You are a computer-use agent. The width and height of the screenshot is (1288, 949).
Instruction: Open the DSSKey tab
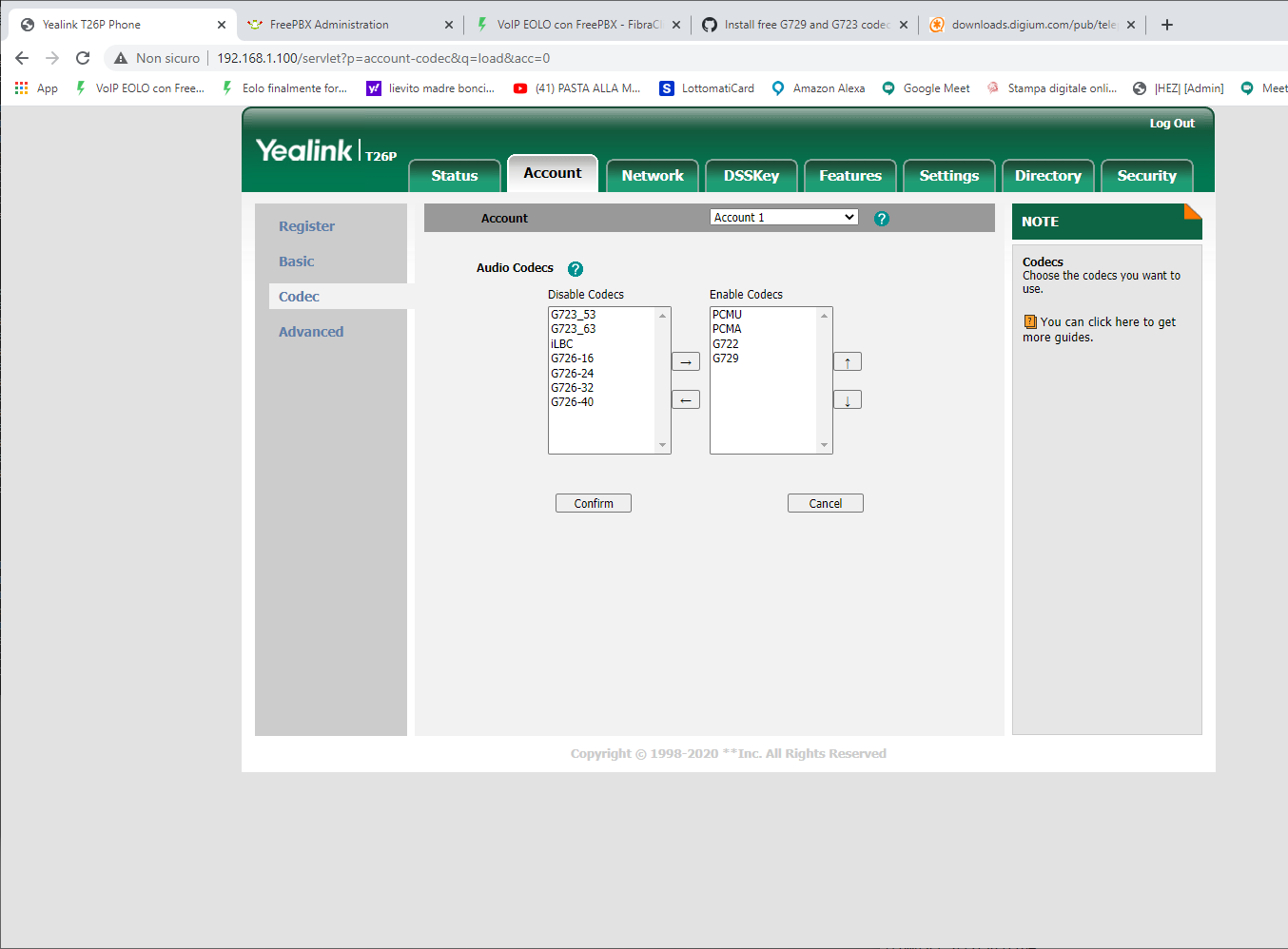tap(751, 176)
